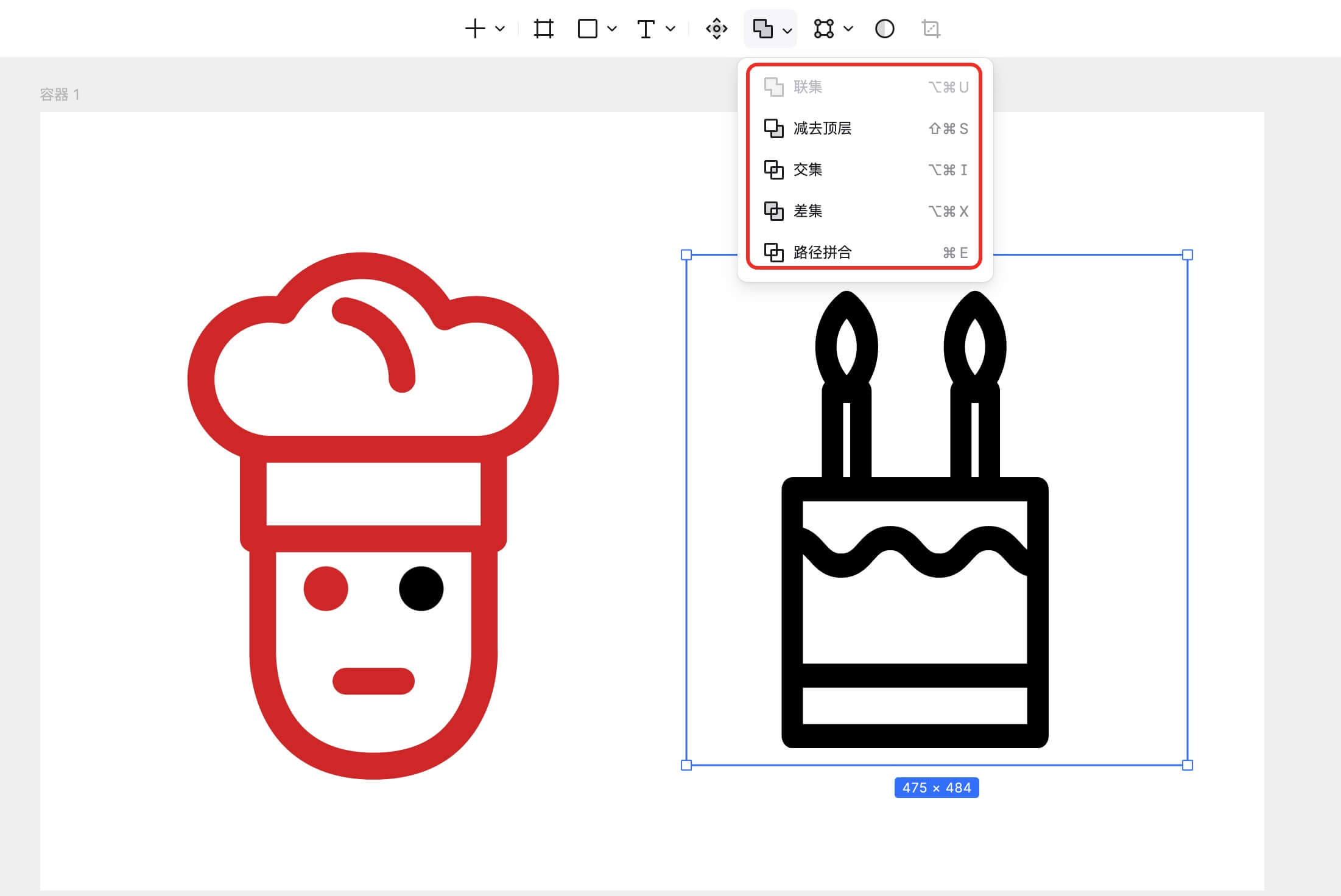Click the boolean operations toolbar icon
1341x896 pixels.
(x=762, y=29)
